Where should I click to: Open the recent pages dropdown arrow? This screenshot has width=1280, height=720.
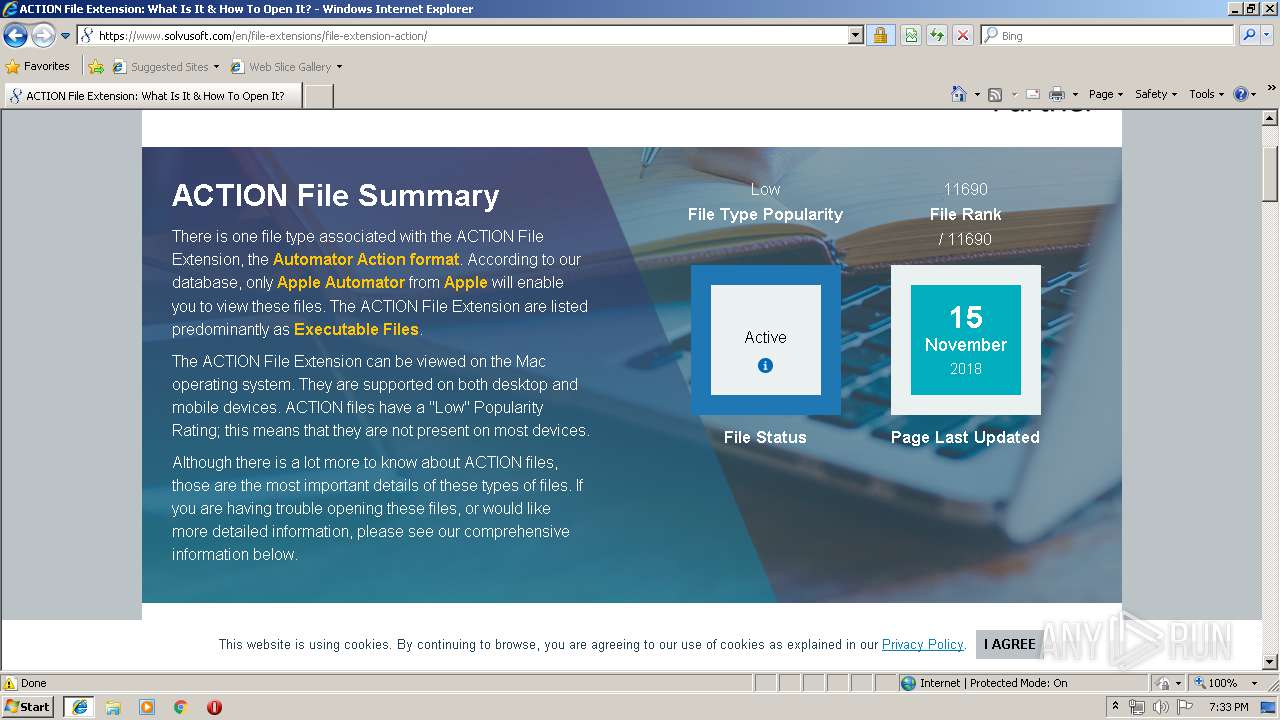click(66, 36)
